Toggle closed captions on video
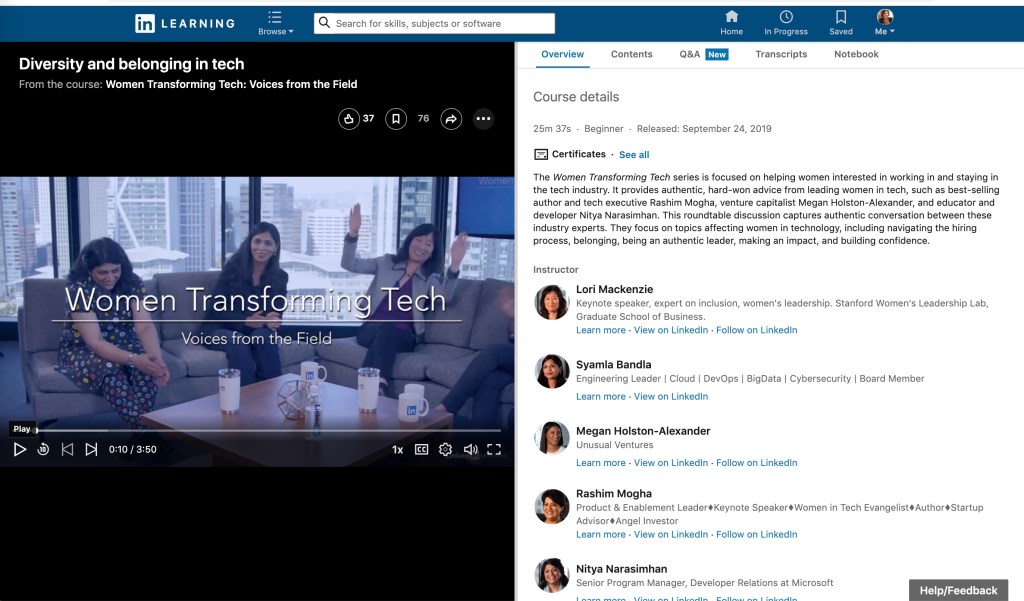1024x601 pixels. 421,450
